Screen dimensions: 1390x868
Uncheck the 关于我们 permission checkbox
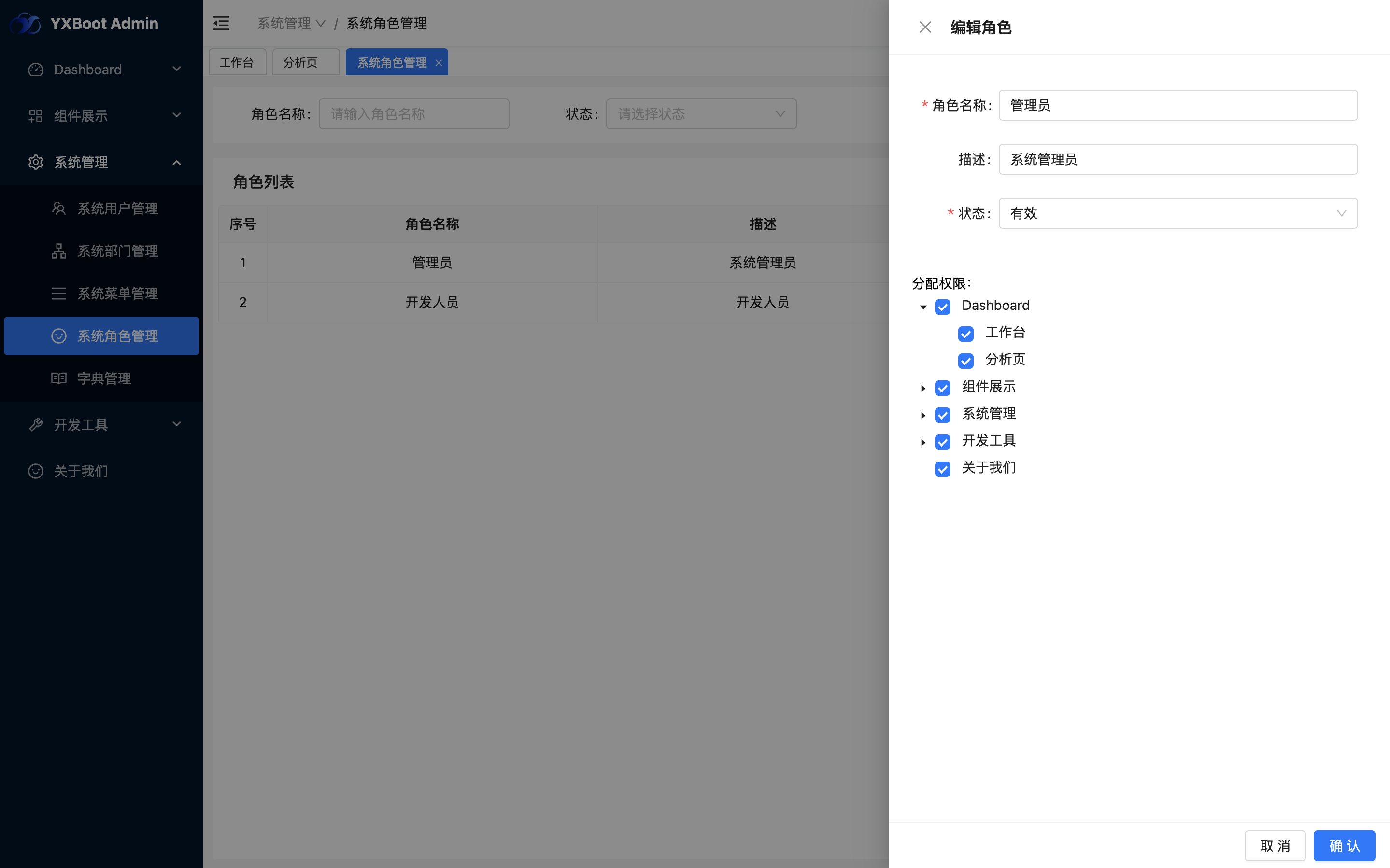[x=942, y=469]
